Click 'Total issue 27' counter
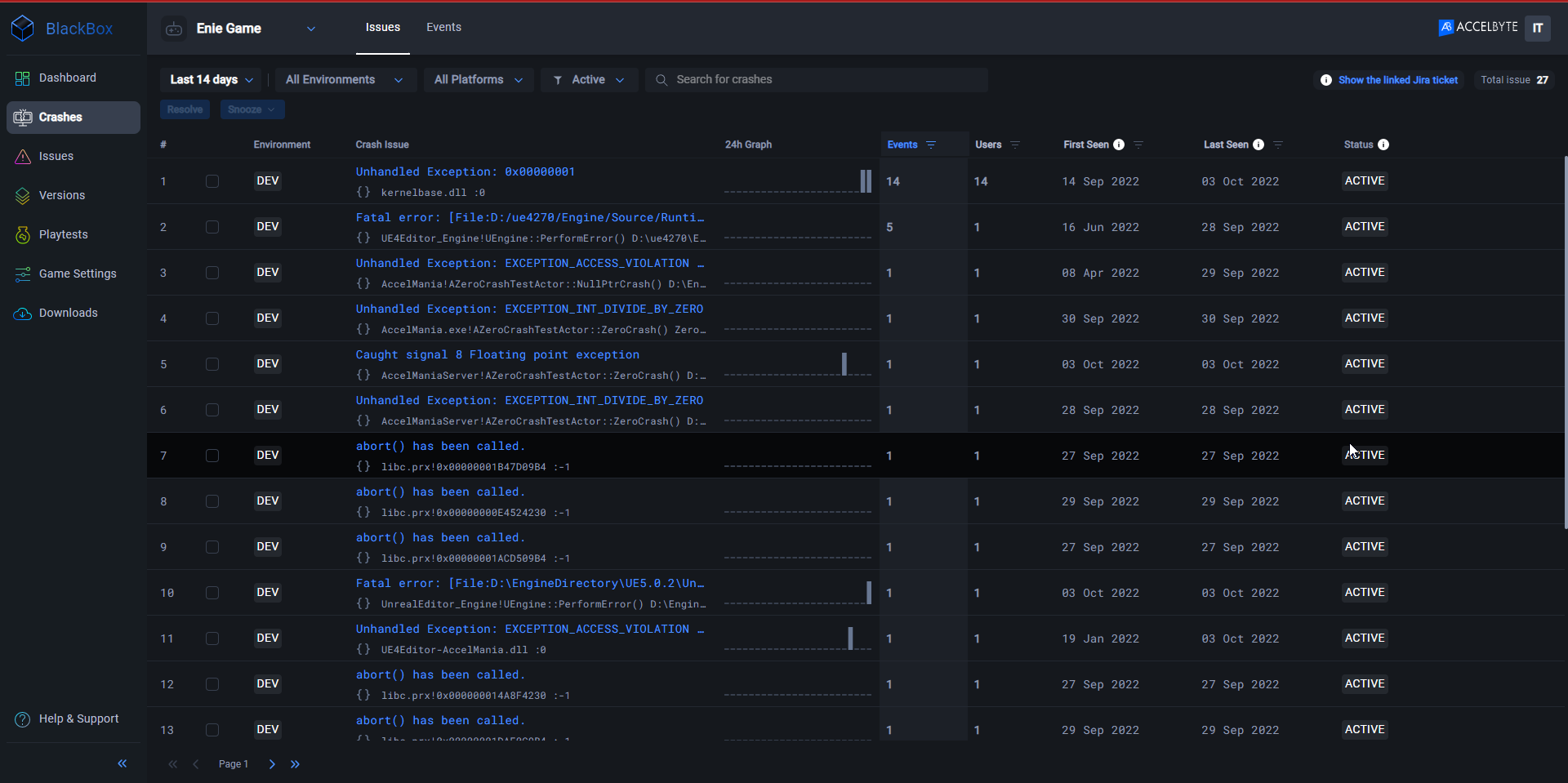 pos(1515,80)
